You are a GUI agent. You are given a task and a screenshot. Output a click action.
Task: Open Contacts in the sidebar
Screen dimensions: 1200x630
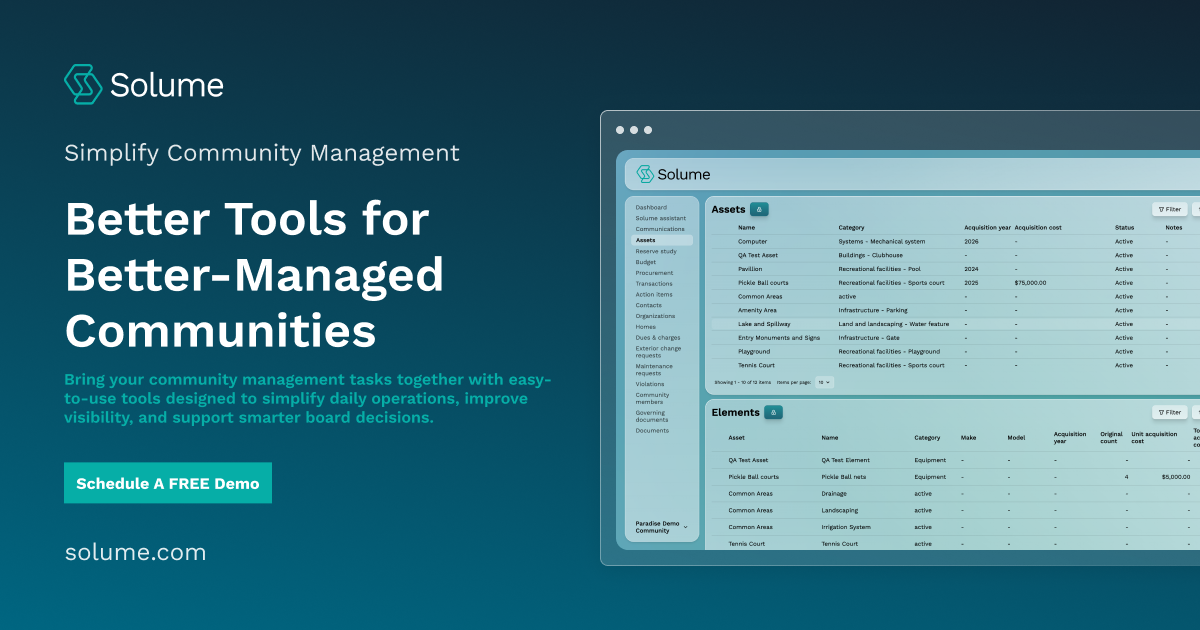point(649,305)
